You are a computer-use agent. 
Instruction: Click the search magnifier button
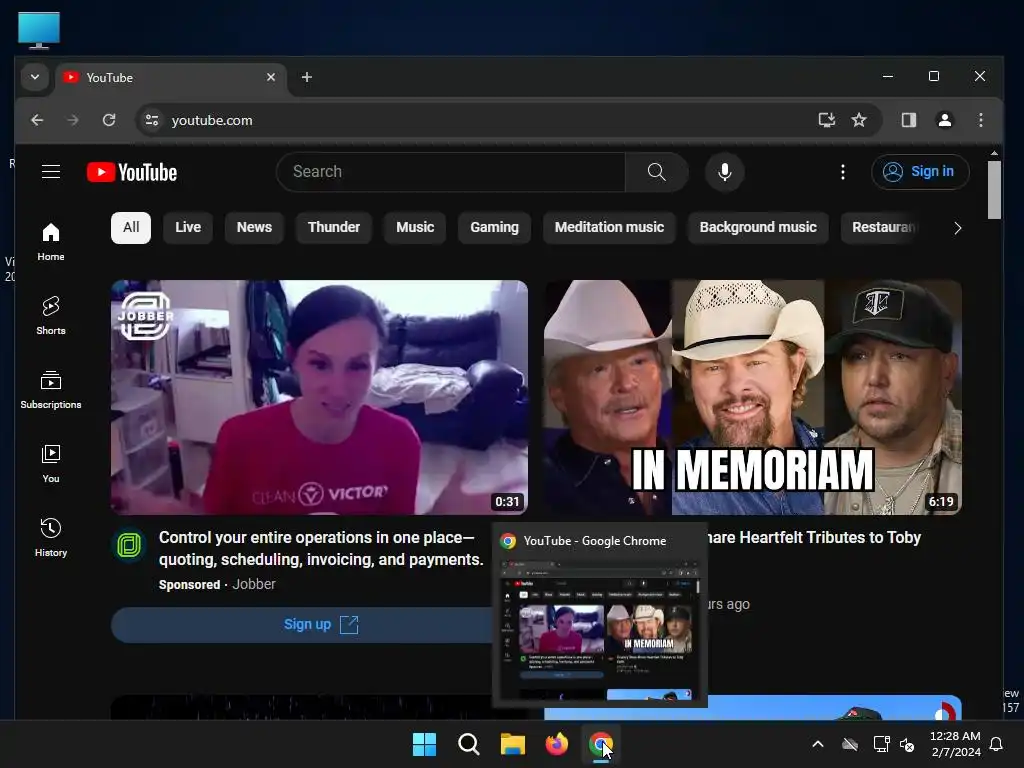pyautogui.click(x=656, y=172)
